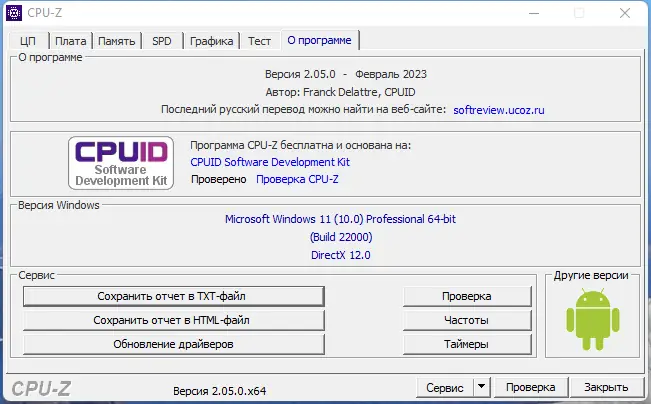Click the CPUID Software Development Kit logo

pyautogui.click(x=121, y=163)
